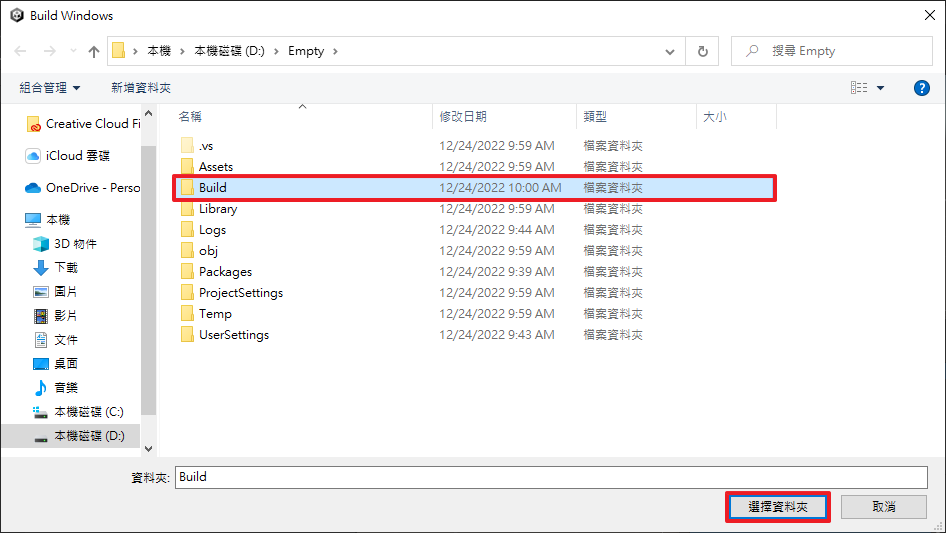Sort by 名稱 column header

tap(190, 116)
